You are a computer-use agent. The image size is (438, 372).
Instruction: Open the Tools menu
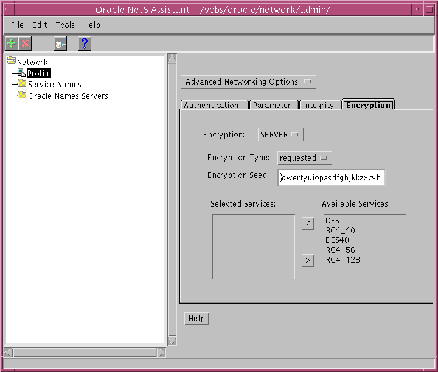[65, 25]
